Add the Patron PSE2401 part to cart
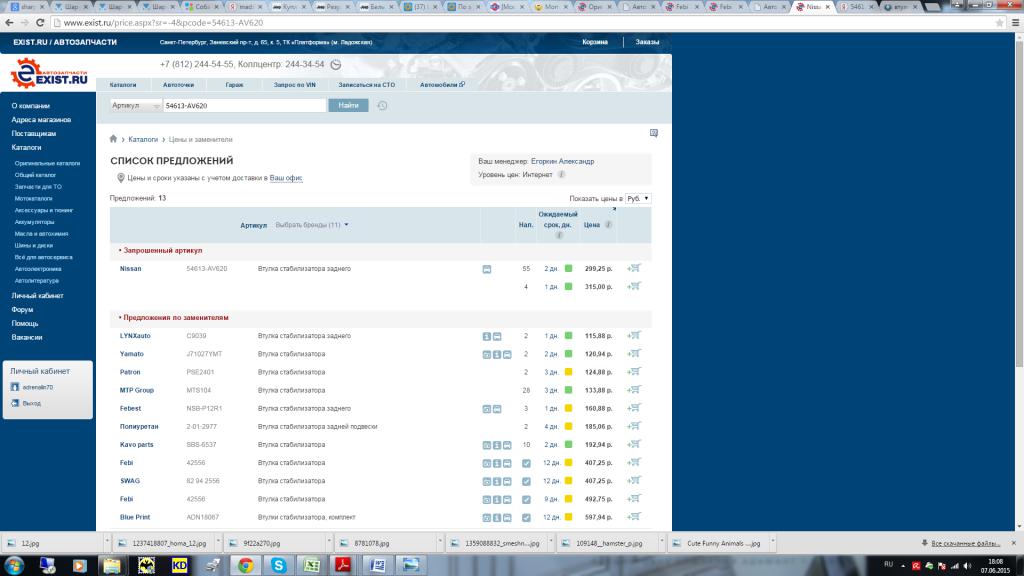This screenshot has width=1024, height=576. pyautogui.click(x=633, y=372)
